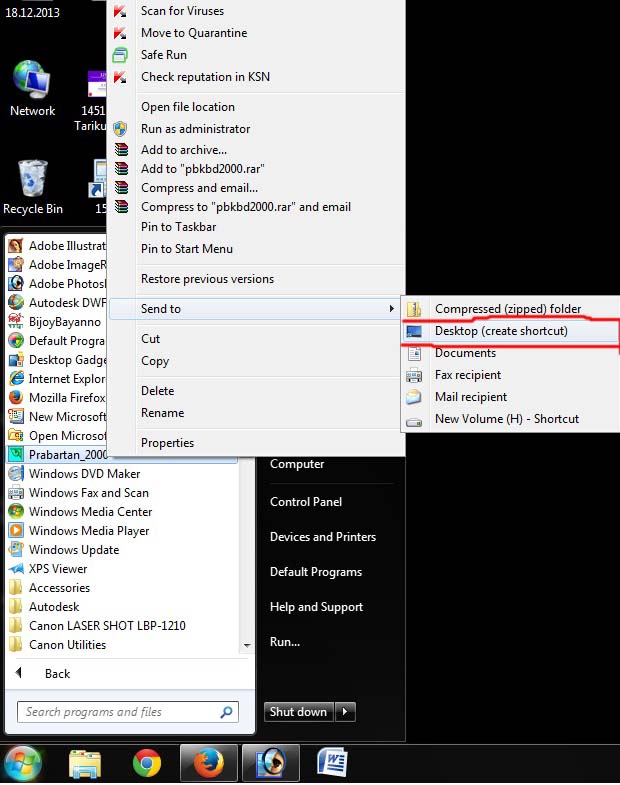Click the Adobe Illustrator program icon
Viewport: 620px width, 785px height.
point(16,246)
